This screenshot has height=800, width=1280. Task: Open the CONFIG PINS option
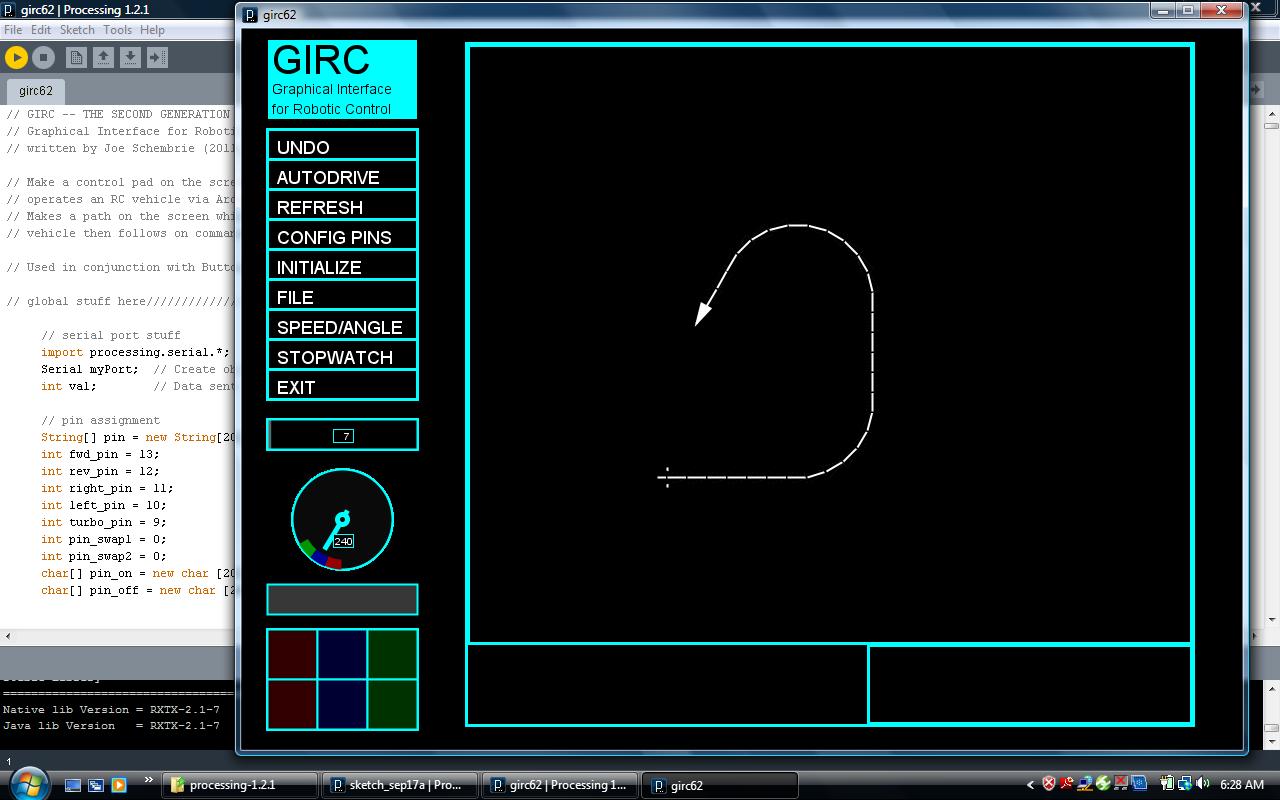coord(342,236)
